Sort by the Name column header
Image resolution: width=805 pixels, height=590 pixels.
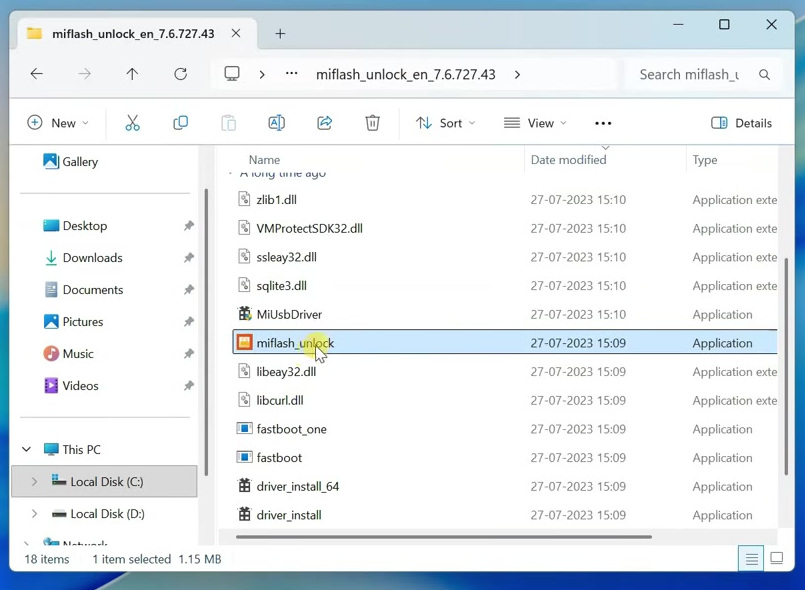tap(264, 160)
